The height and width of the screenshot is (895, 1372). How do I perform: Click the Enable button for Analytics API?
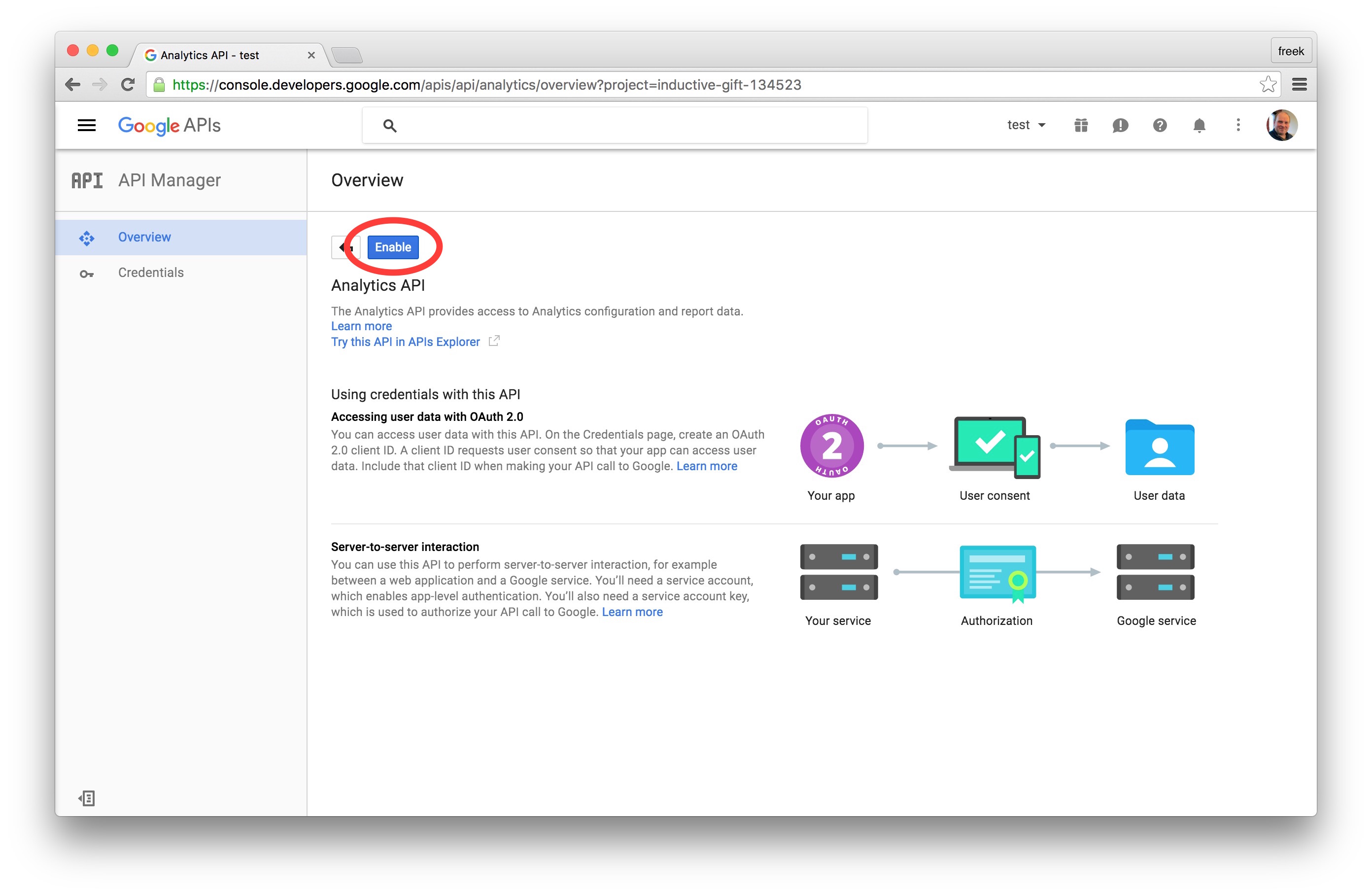click(x=392, y=246)
